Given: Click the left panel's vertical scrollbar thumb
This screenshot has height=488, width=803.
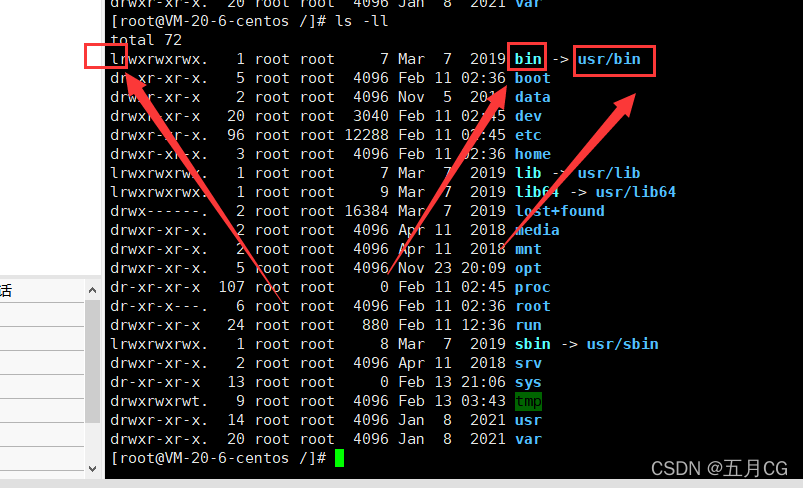Looking at the screenshot, I should 92,362.
